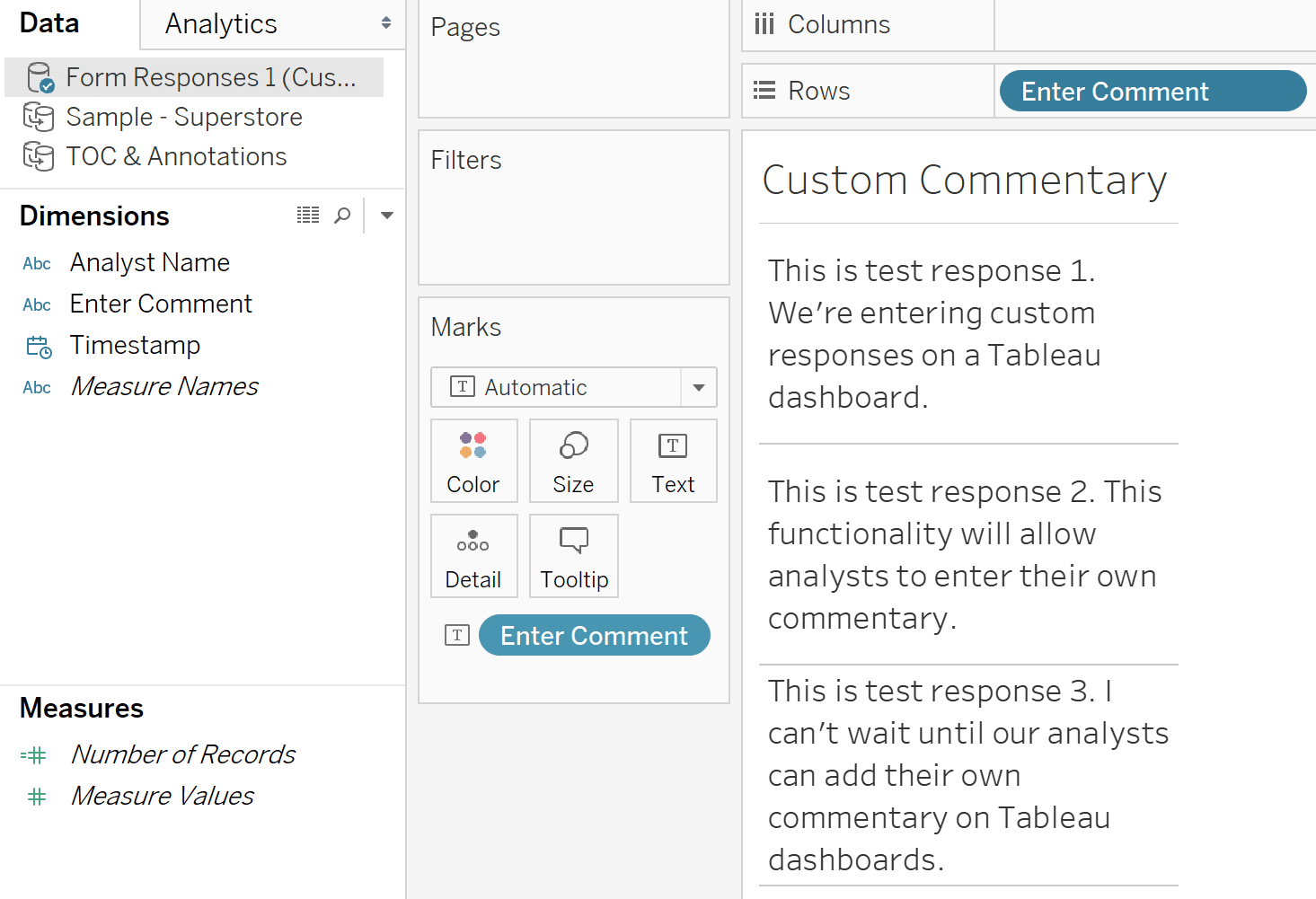Switch to the Data tab

coord(49,23)
